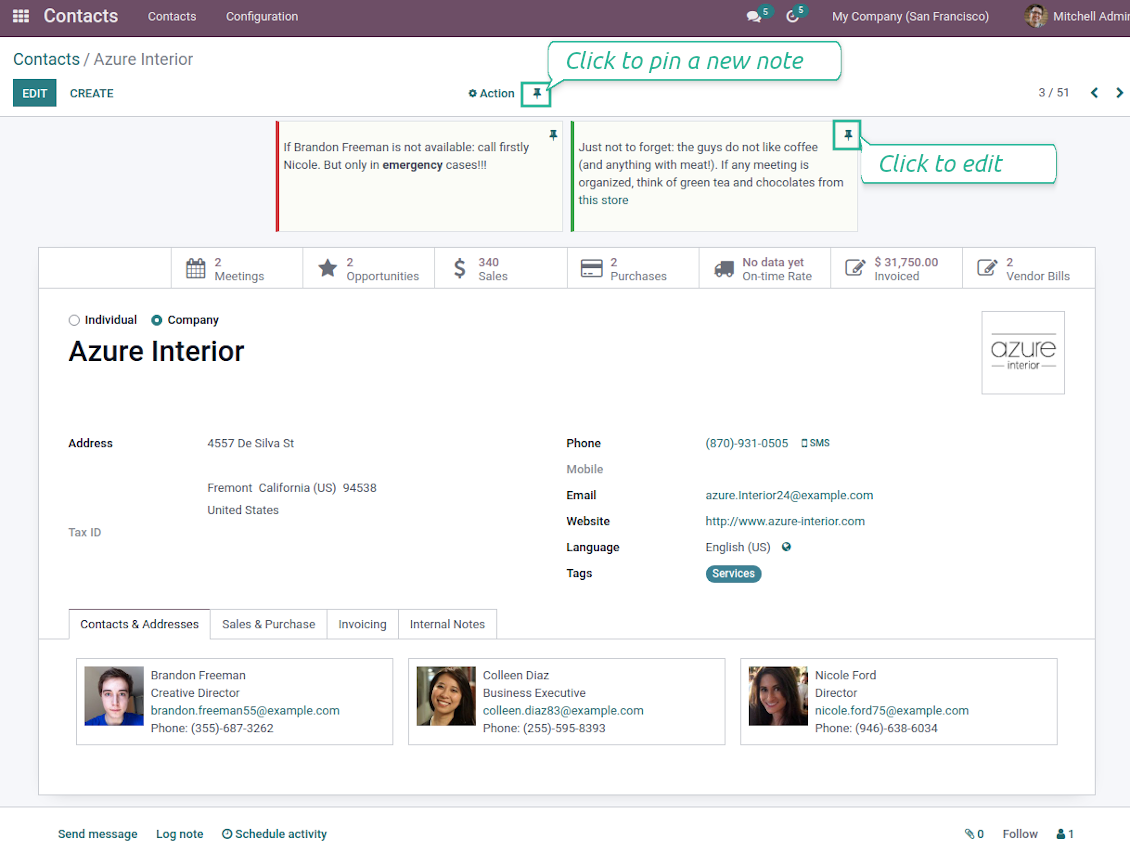Select the Company radio button
This screenshot has height=852, width=1130.
click(156, 320)
